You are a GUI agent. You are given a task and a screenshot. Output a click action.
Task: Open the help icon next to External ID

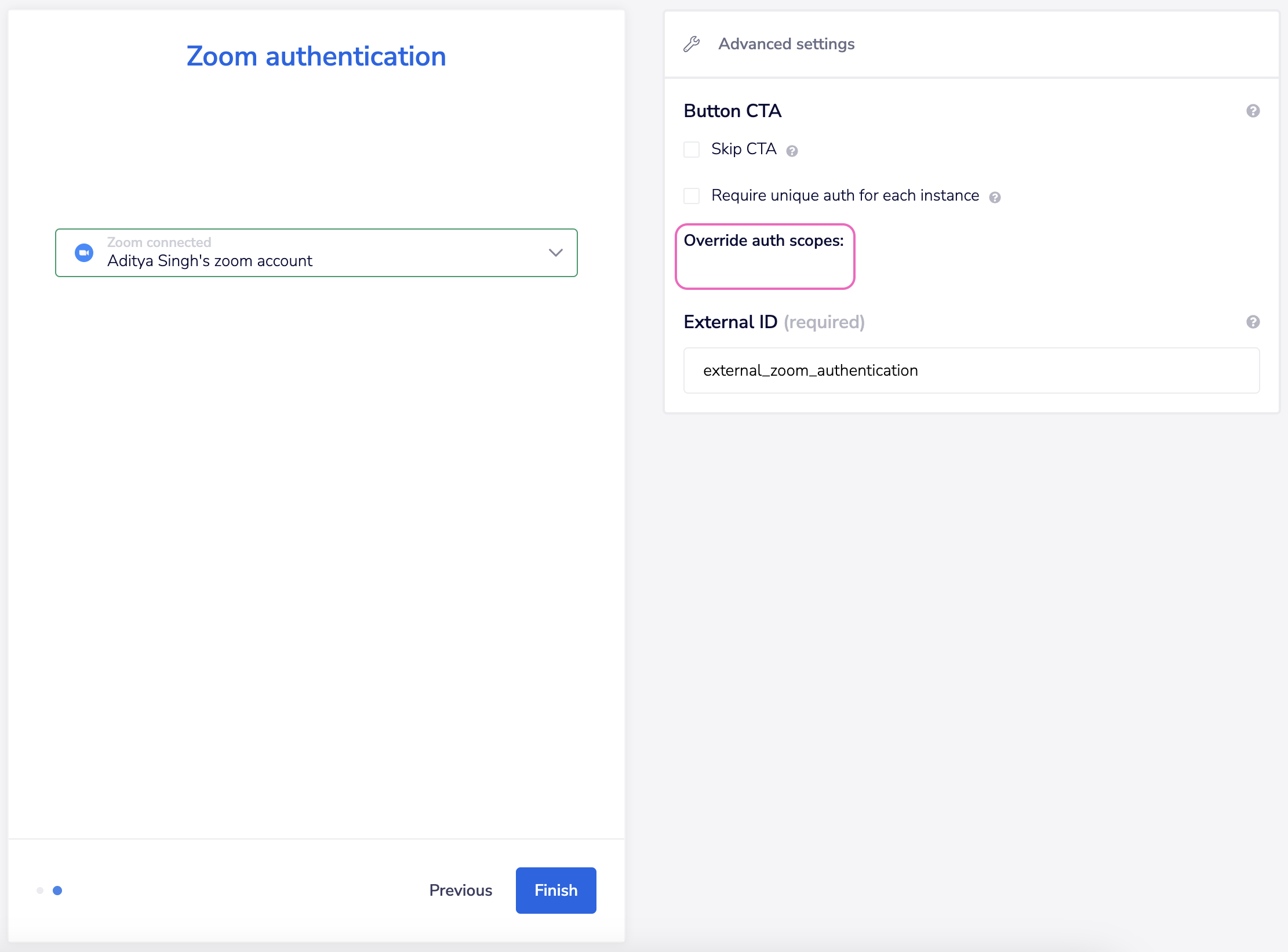coord(1253,322)
